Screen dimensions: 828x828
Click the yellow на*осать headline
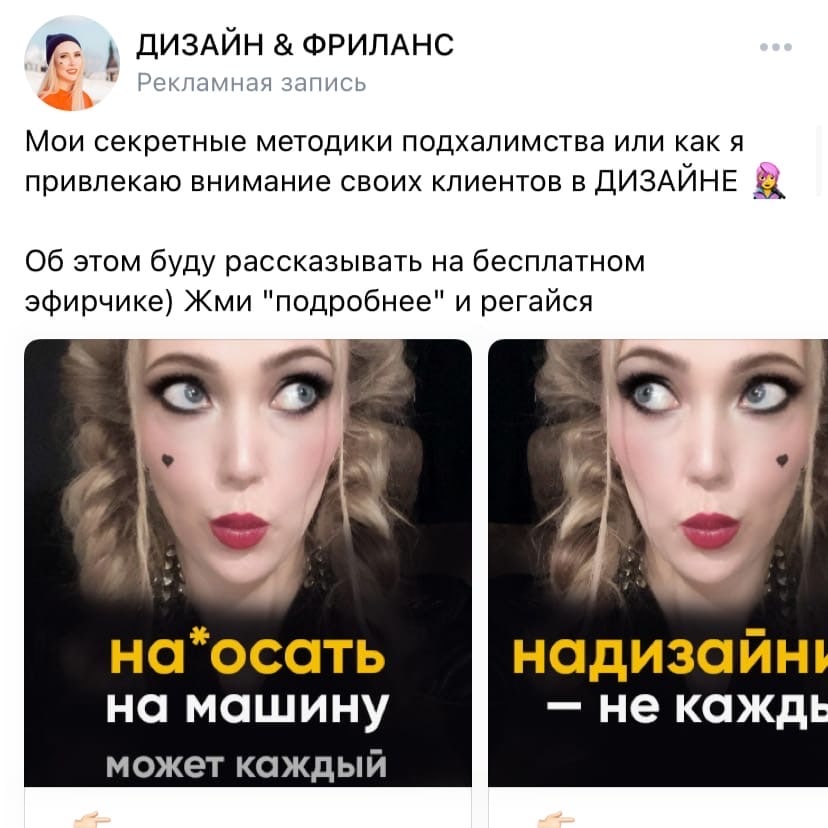pos(247,653)
